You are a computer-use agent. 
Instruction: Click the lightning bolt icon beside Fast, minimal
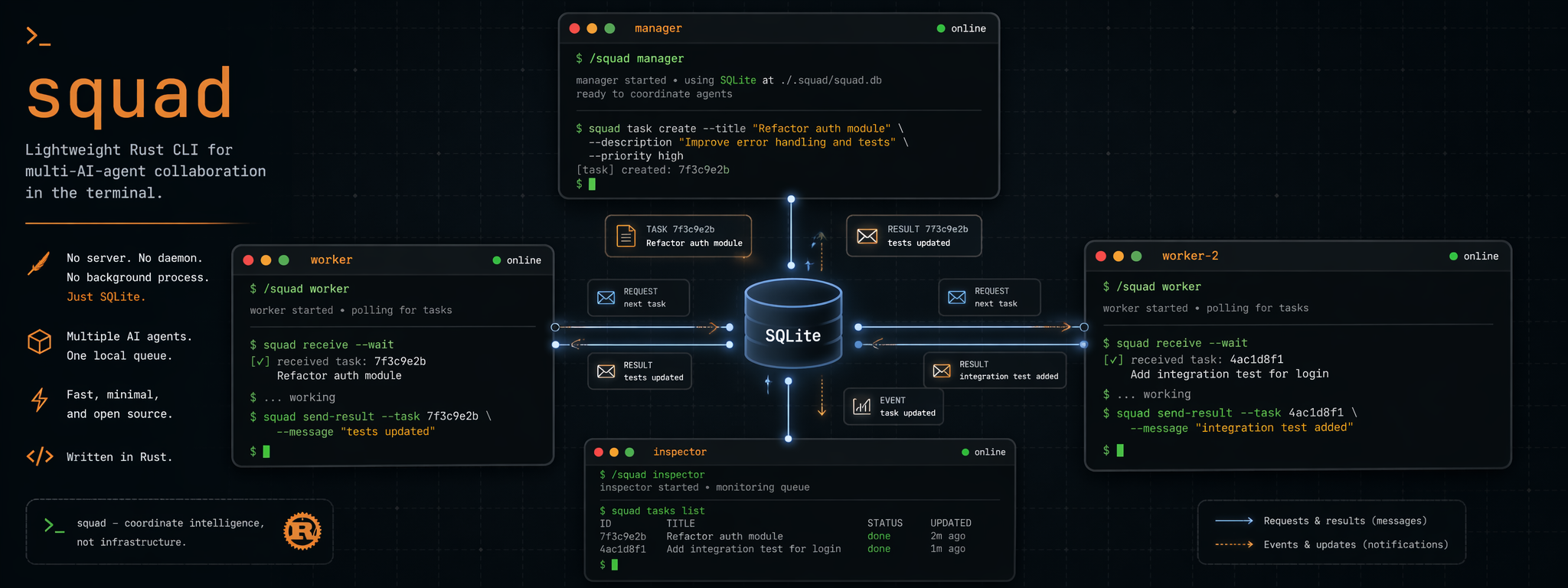pyautogui.click(x=39, y=400)
